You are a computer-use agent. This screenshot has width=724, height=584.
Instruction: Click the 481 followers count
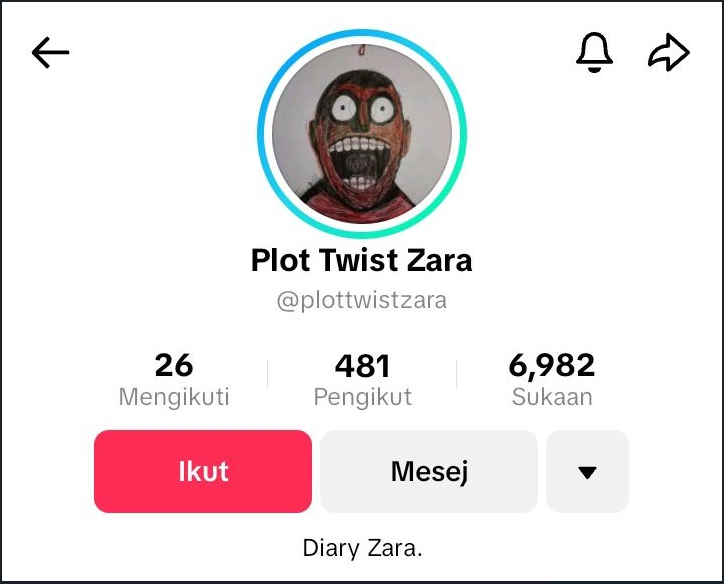[362, 366]
